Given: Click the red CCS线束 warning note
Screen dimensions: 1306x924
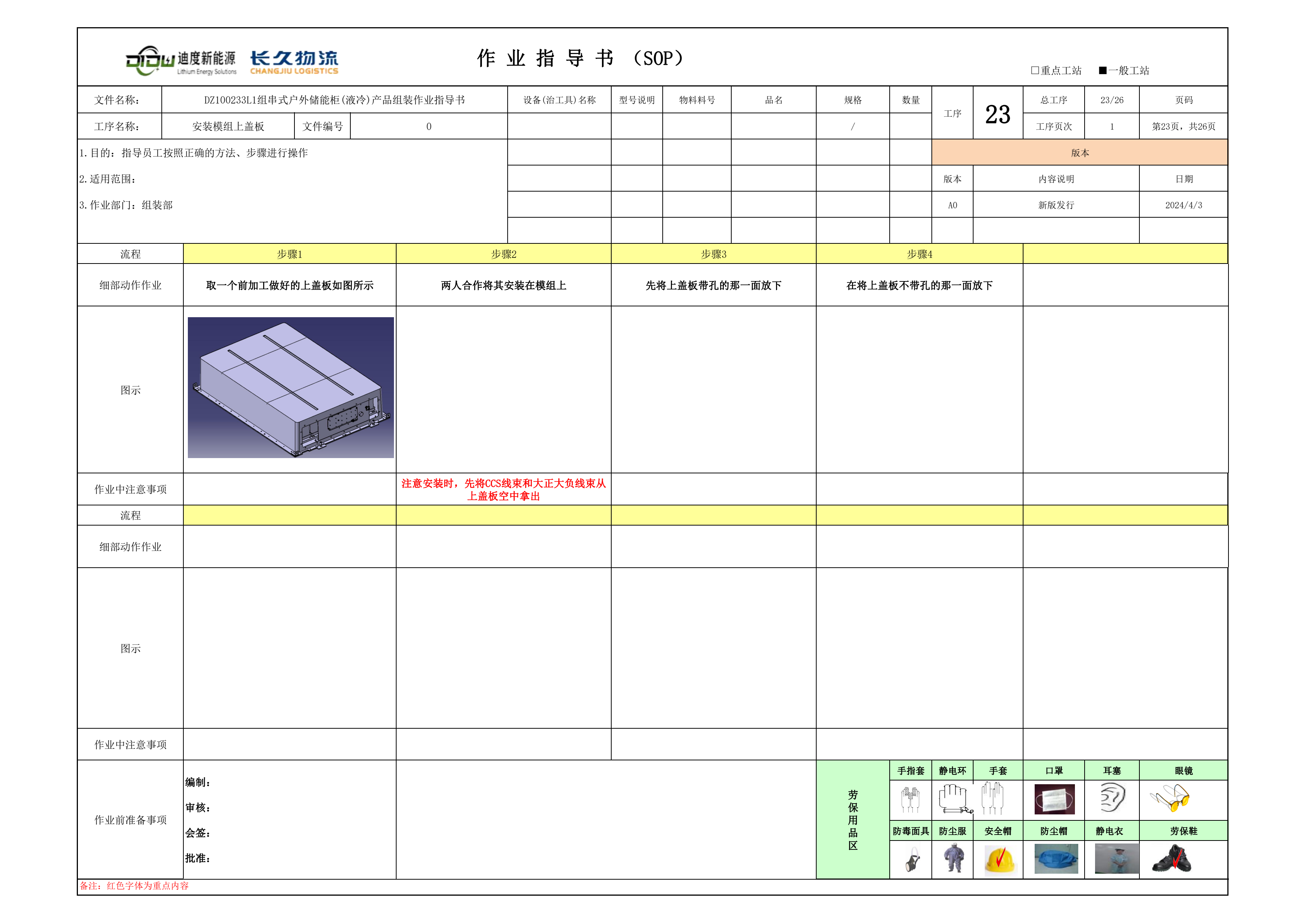Looking at the screenshot, I should pyautogui.click(x=504, y=489).
